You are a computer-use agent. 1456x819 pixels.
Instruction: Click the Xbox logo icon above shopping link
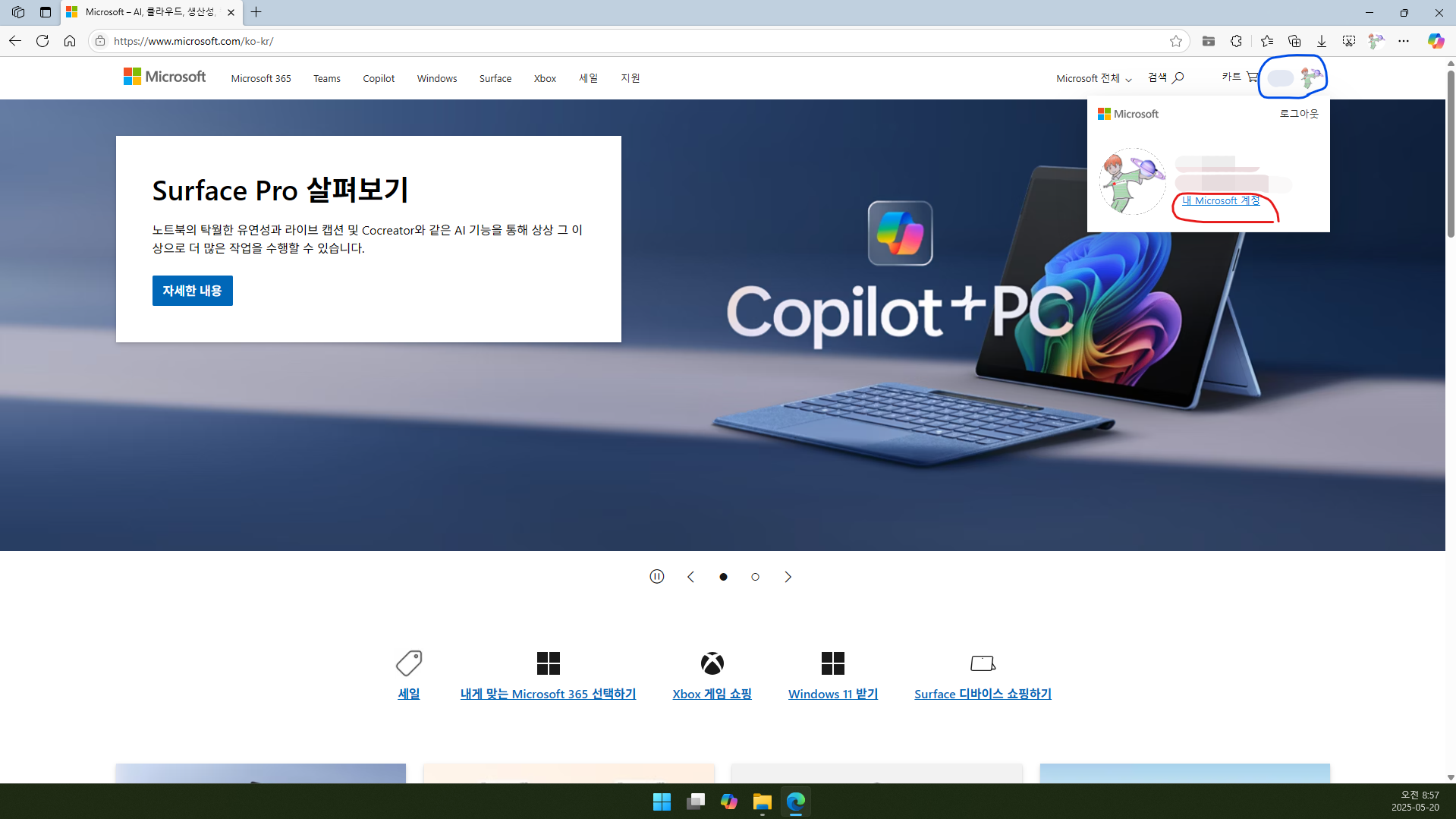712,663
